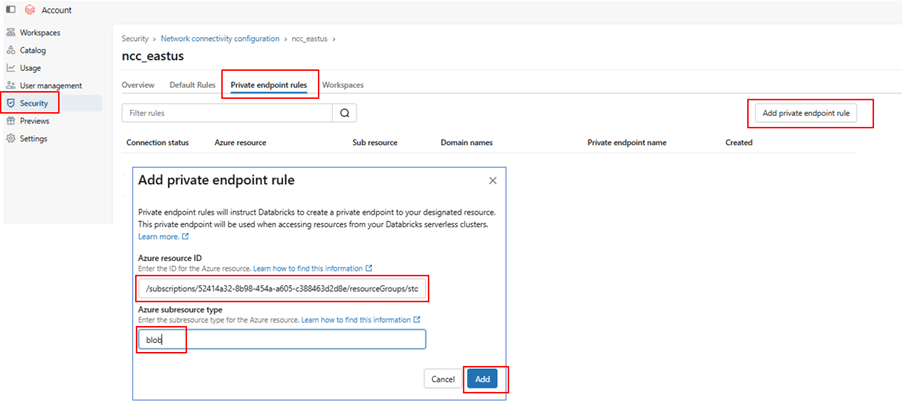902x406 pixels.
Task: Go to Usage in the sidebar
Action: 32,68
